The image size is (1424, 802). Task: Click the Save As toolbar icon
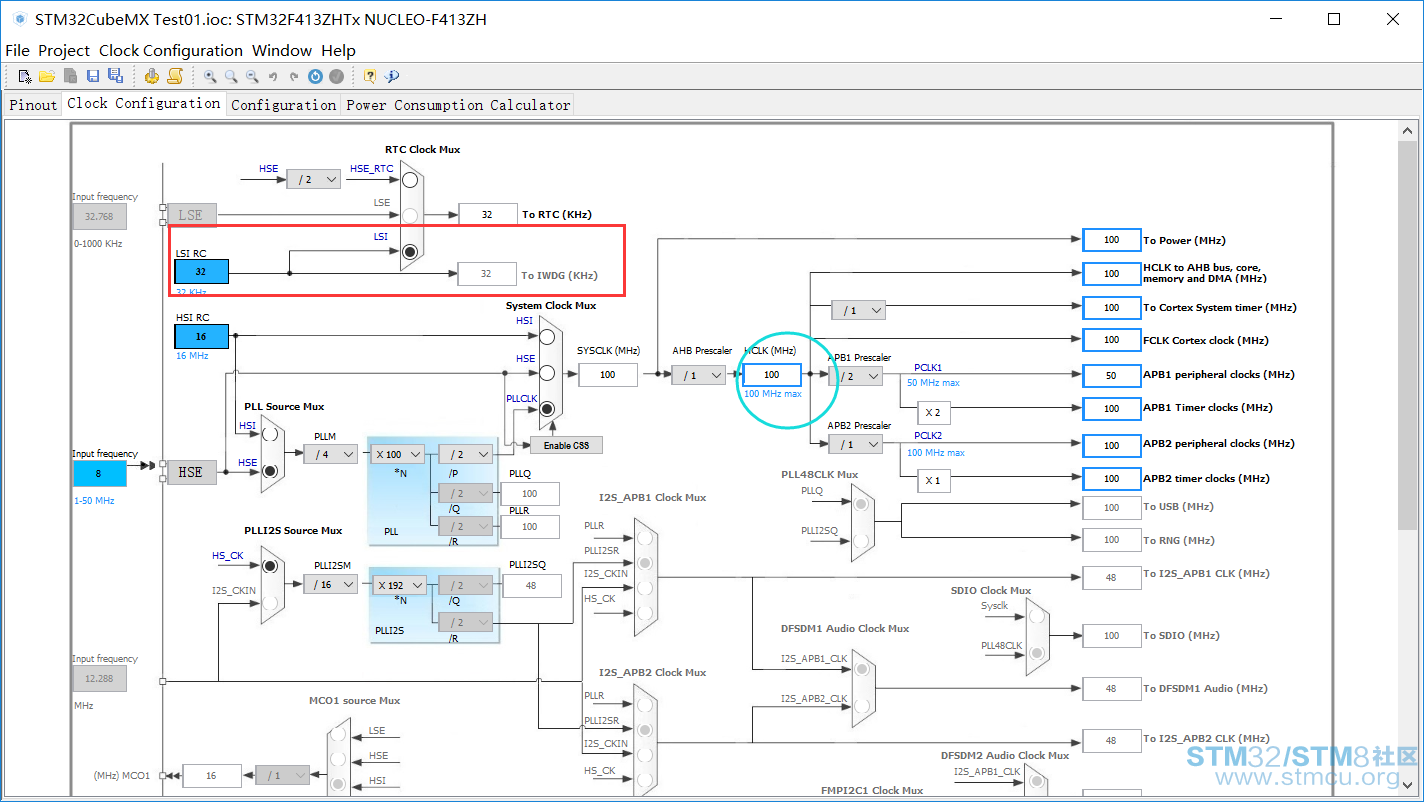[x=115, y=76]
